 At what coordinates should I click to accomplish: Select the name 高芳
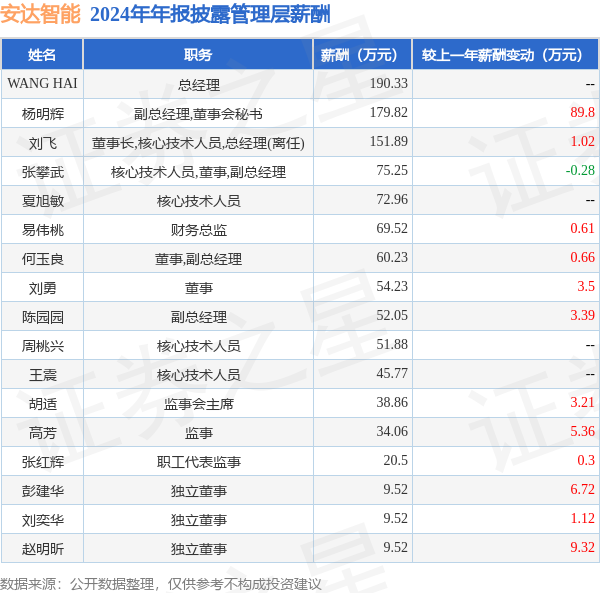[42, 433]
